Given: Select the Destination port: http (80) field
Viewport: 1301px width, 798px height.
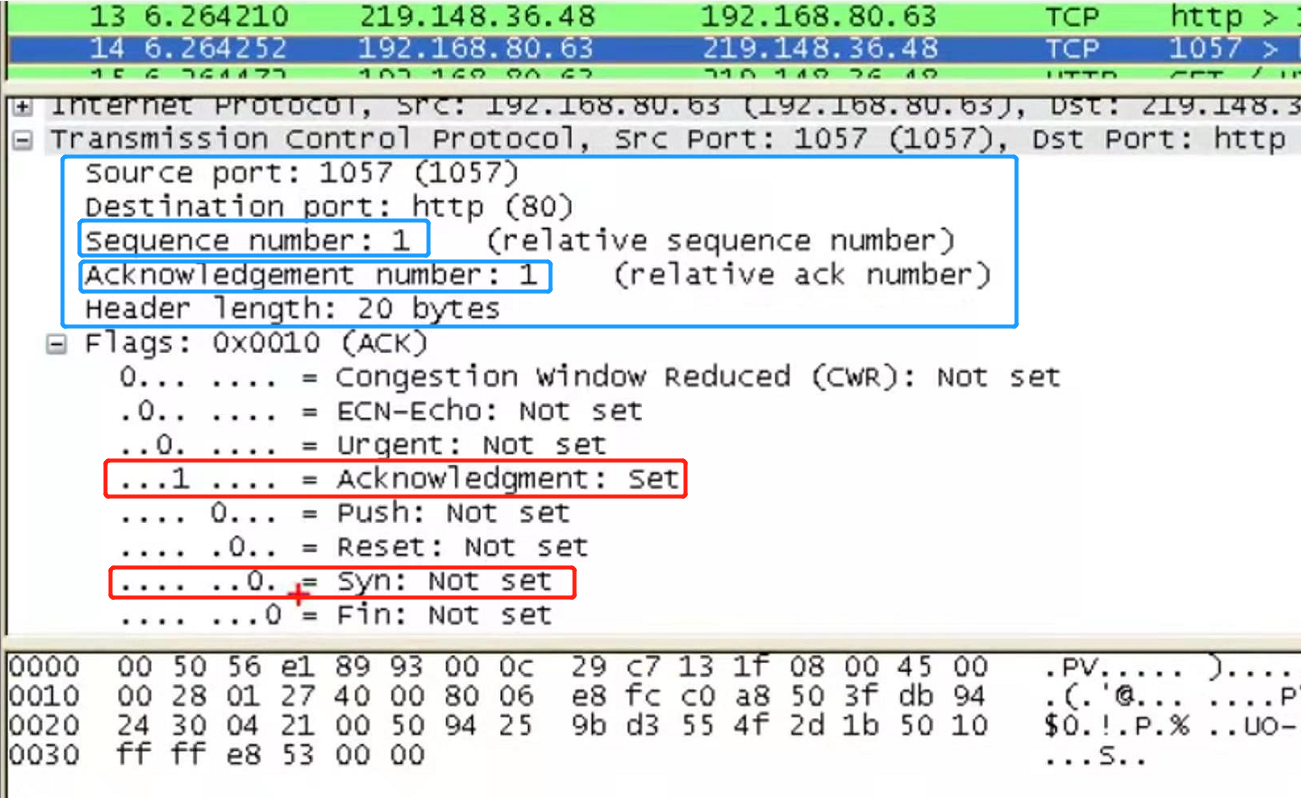Looking at the screenshot, I should click(329, 207).
